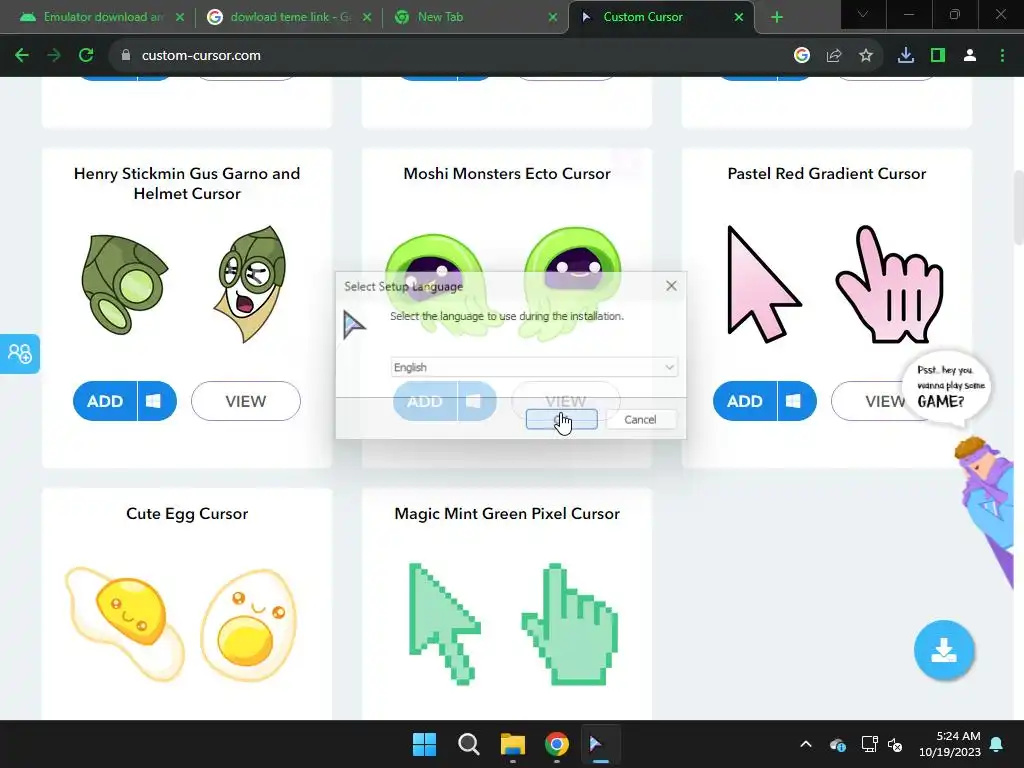
Task: Close the Emulator download tab
Action: pos(180,17)
